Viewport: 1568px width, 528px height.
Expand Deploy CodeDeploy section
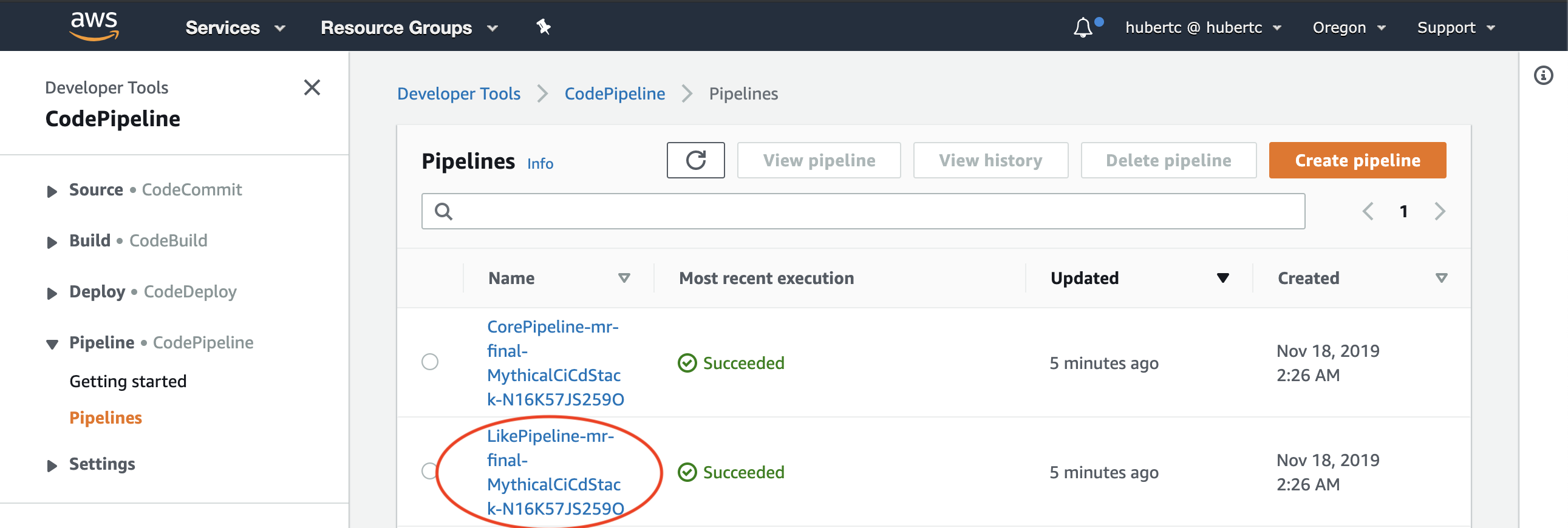(x=52, y=293)
